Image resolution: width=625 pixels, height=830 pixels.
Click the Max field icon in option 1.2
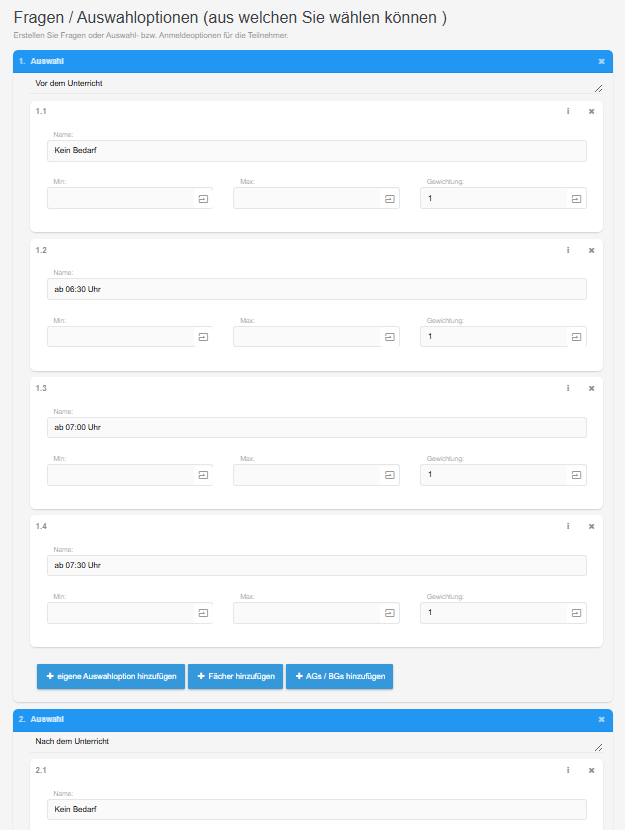coord(389,337)
